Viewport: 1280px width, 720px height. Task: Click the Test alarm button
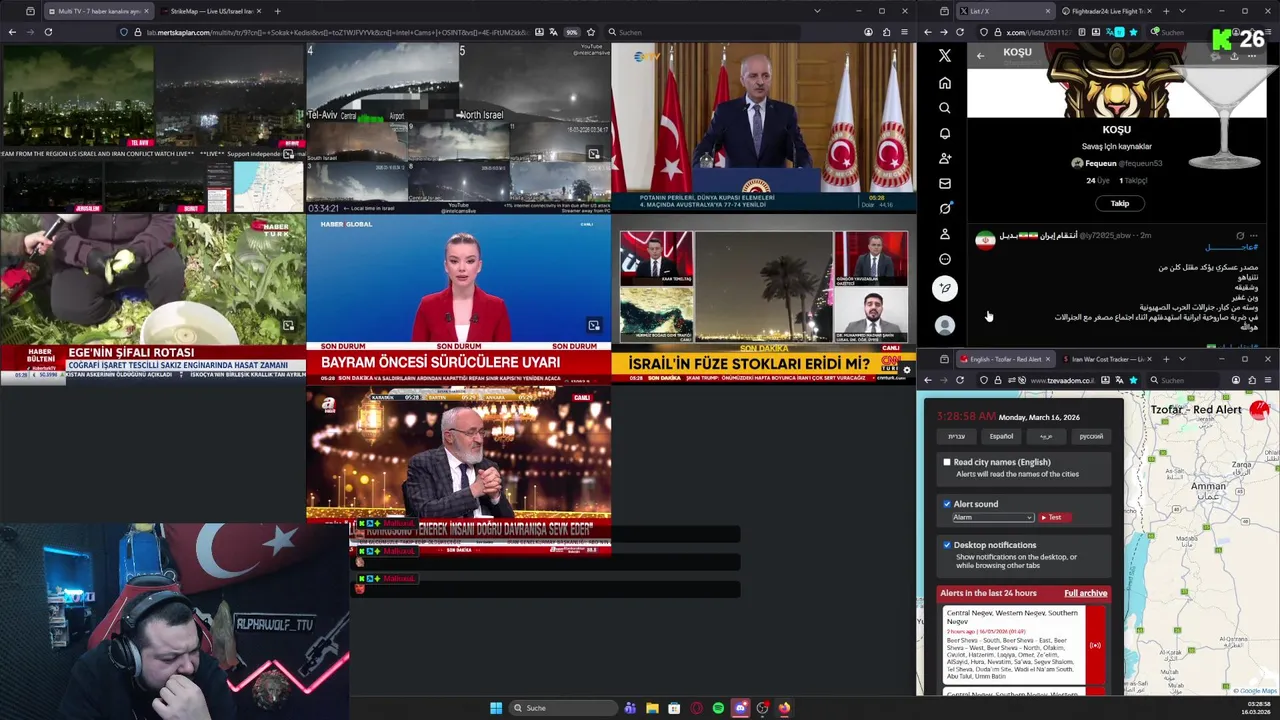click(1054, 517)
